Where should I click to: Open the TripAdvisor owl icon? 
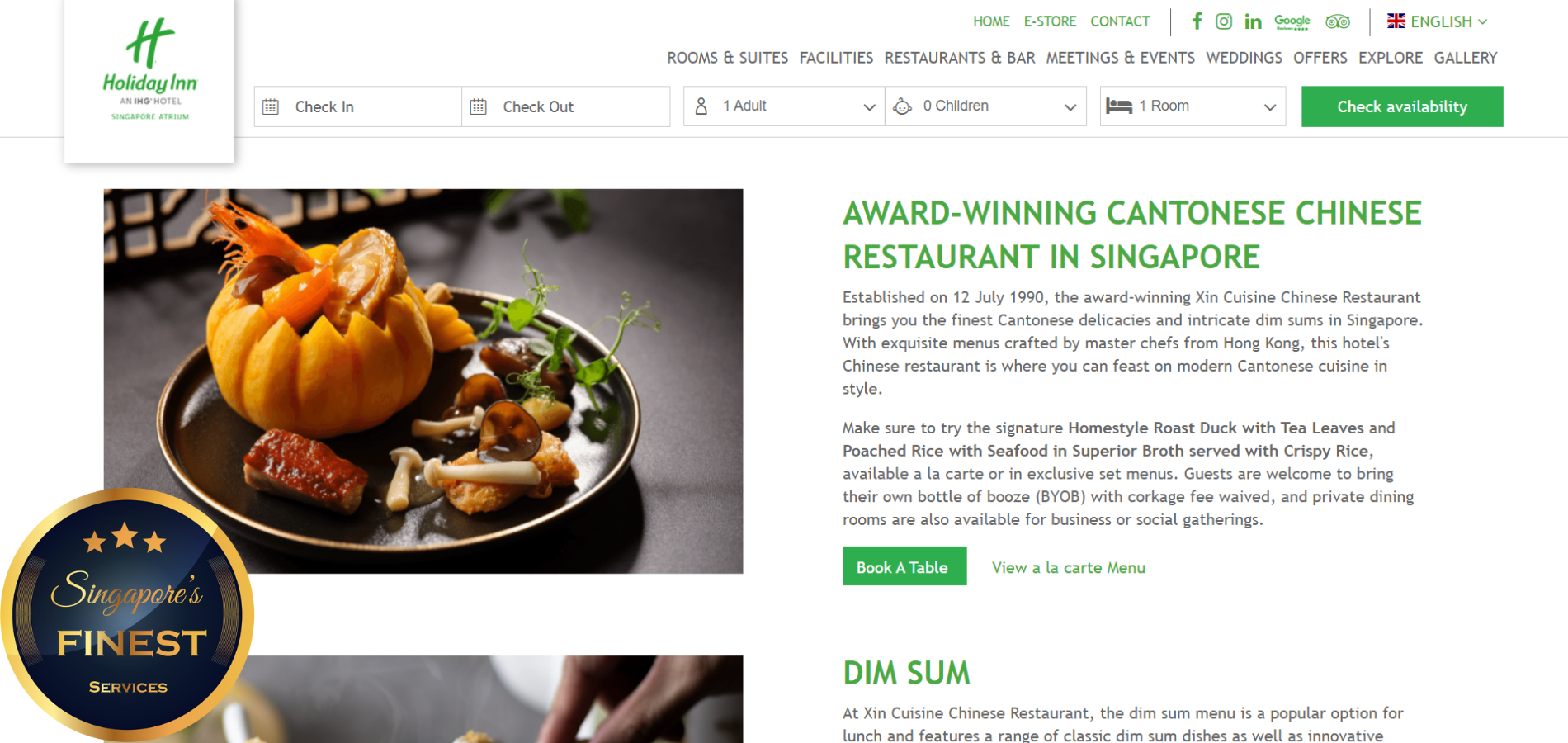pyautogui.click(x=1338, y=21)
